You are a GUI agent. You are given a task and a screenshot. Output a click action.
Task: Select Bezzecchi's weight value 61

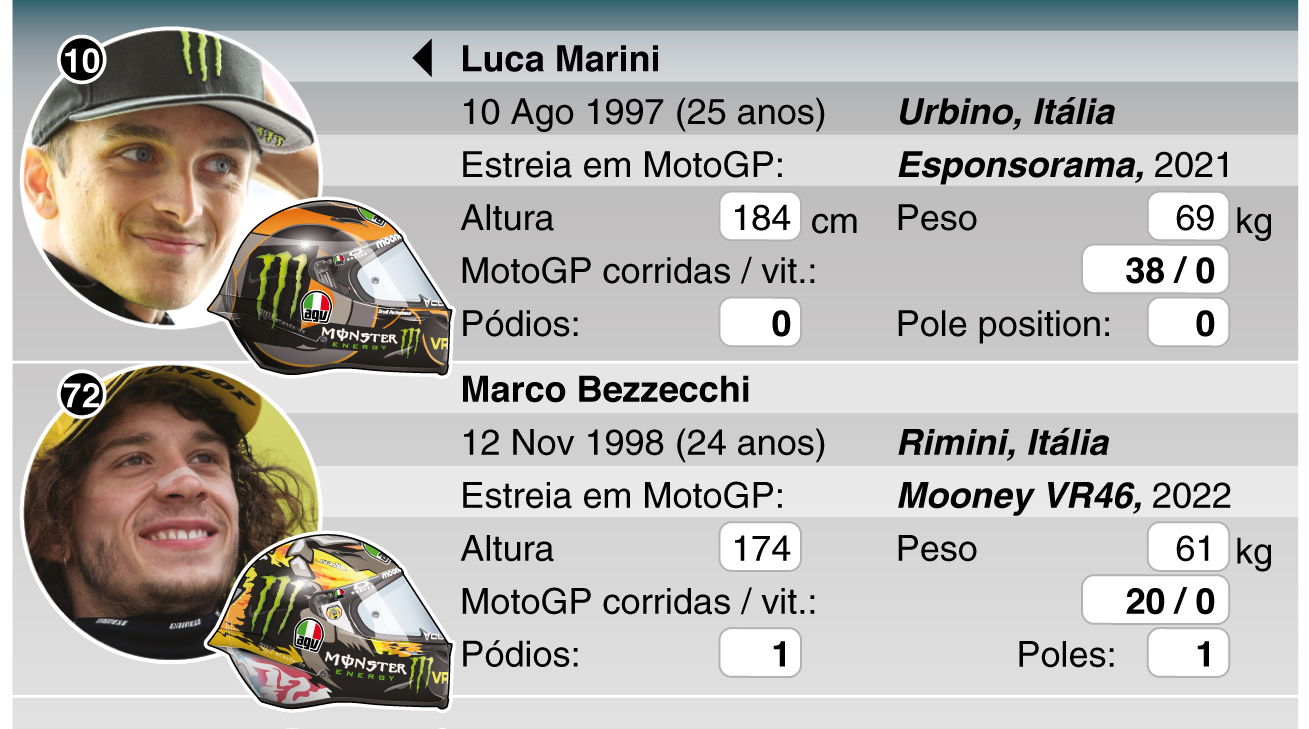[1188, 548]
